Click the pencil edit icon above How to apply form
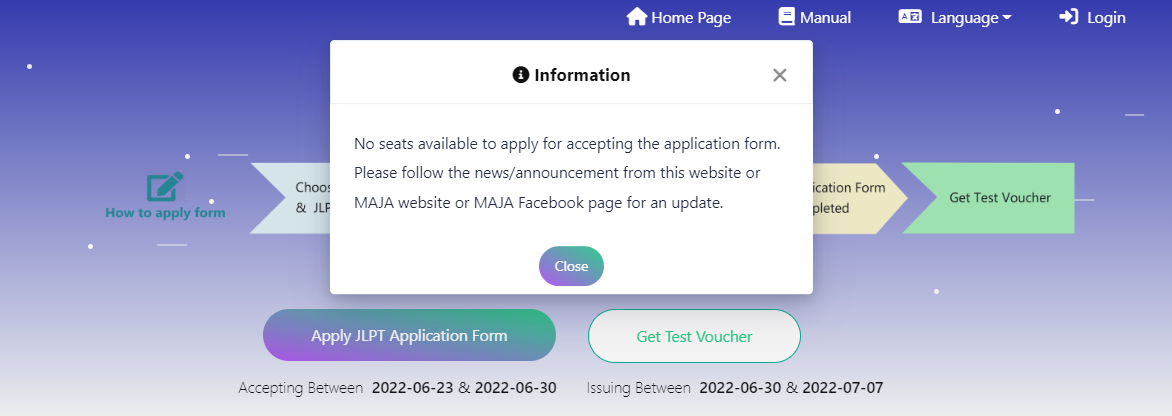1172x416 pixels. tap(164, 187)
